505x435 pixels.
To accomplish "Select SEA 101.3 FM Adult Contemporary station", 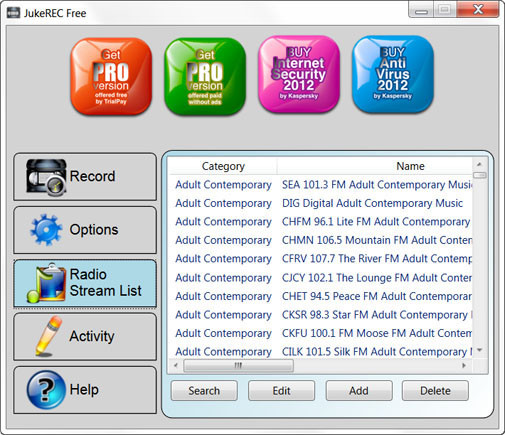I will coord(377,185).
